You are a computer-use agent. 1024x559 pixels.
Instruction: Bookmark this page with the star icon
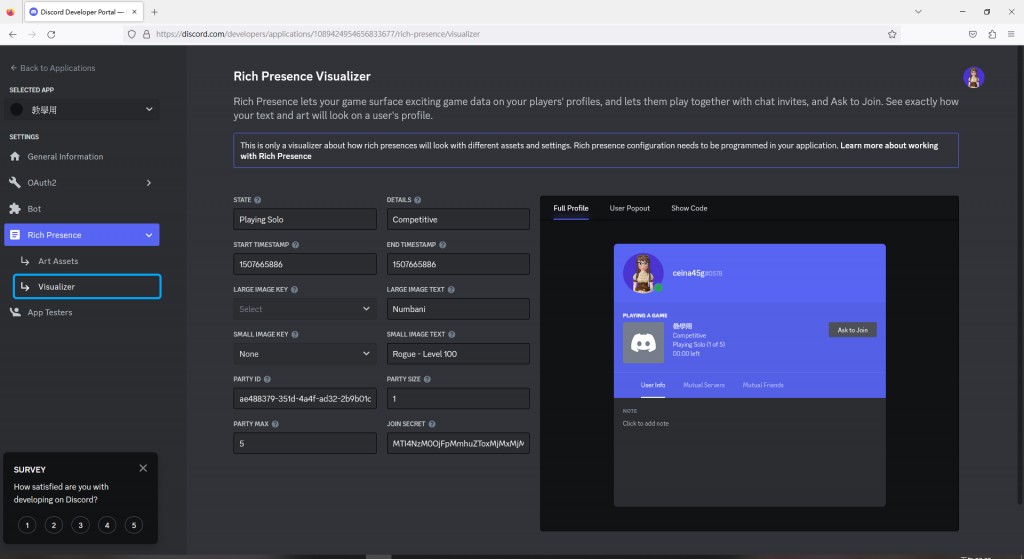[x=892, y=34]
